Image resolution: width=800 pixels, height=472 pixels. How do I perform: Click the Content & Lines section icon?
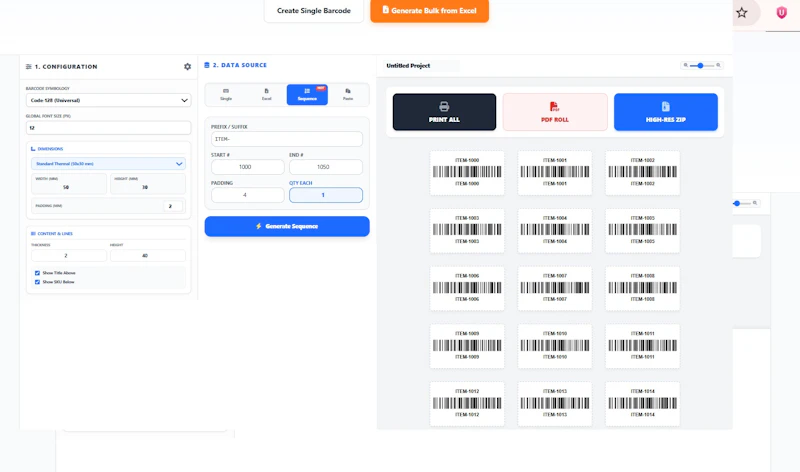tap(33, 234)
